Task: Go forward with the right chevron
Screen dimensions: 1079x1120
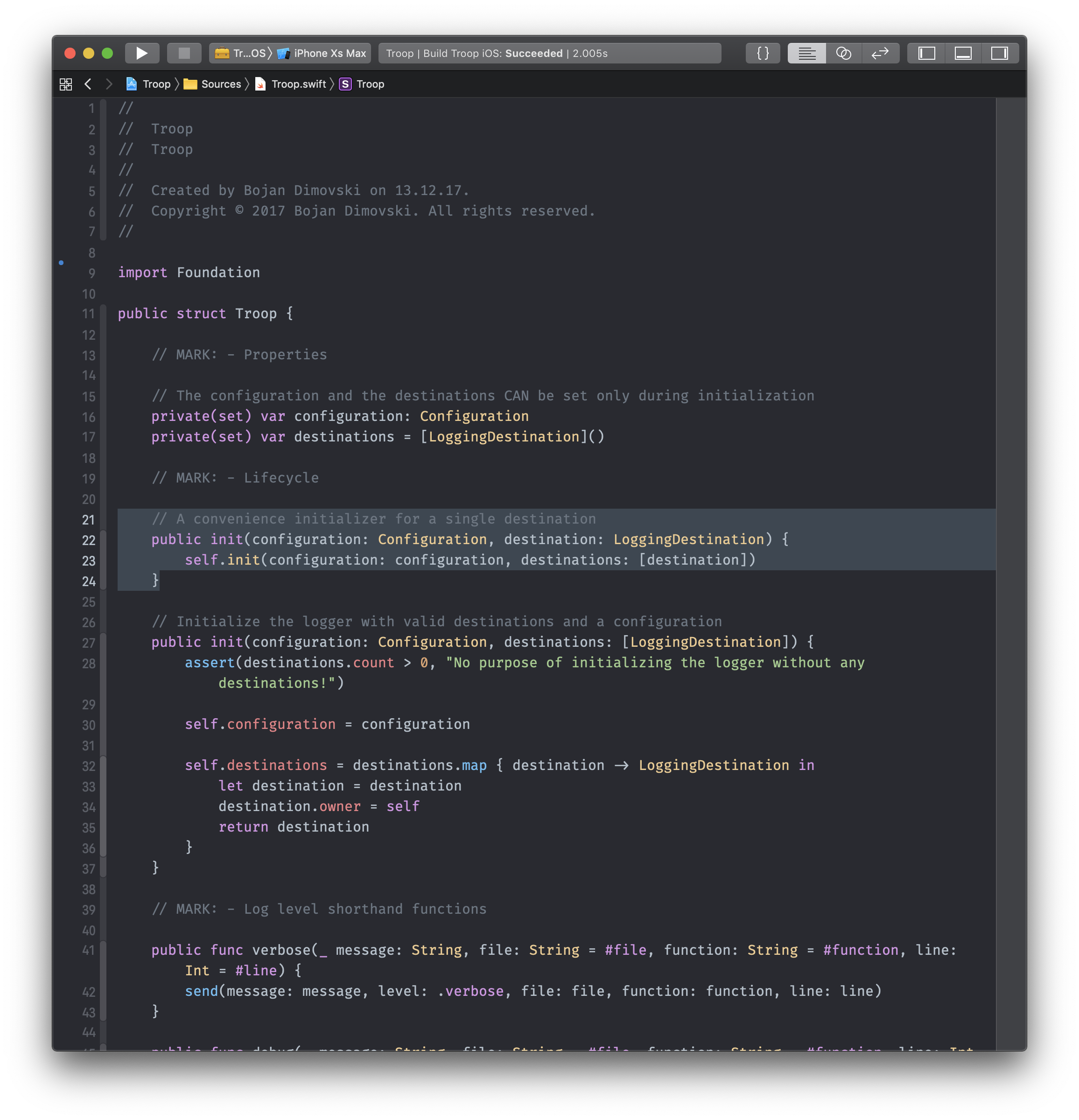Action: 109,84
